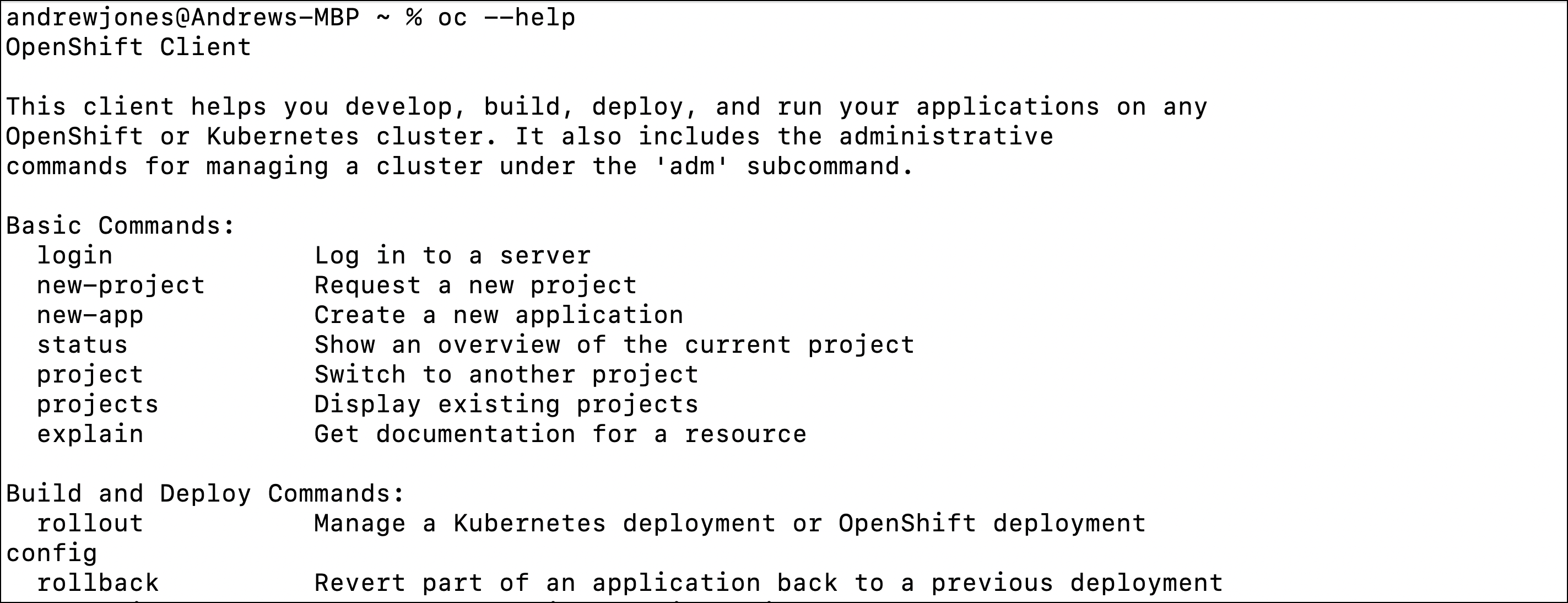Click the 'login' command name
Image resolution: width=1568 pixels, height=603 pixels.
click(x=75, y=256)
